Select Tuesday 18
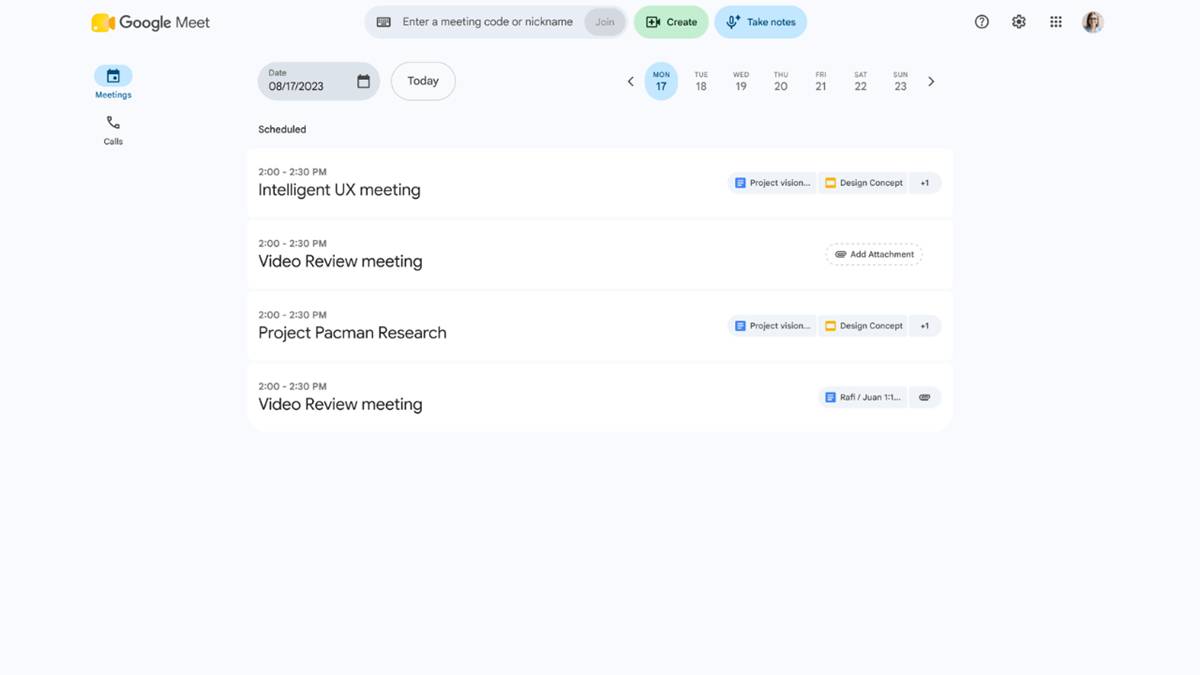The height and width of the screenshot is (675, 1200). coord(701,81)
